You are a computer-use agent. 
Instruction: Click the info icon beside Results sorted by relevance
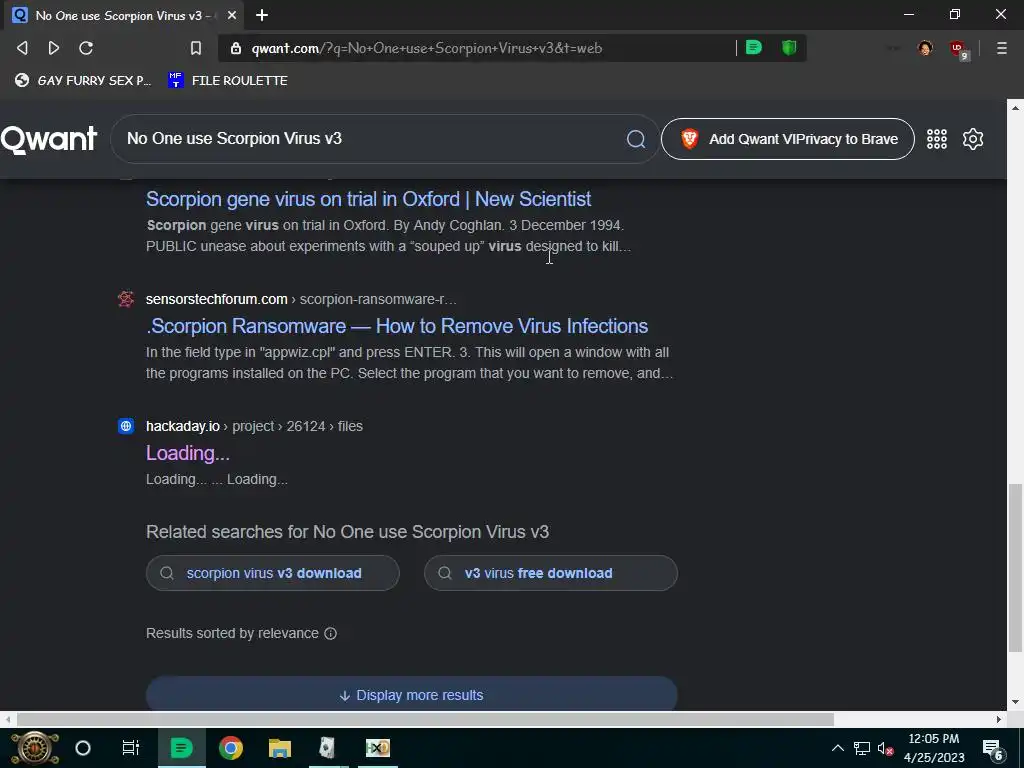pyautogui.click(x=330, y=633)
